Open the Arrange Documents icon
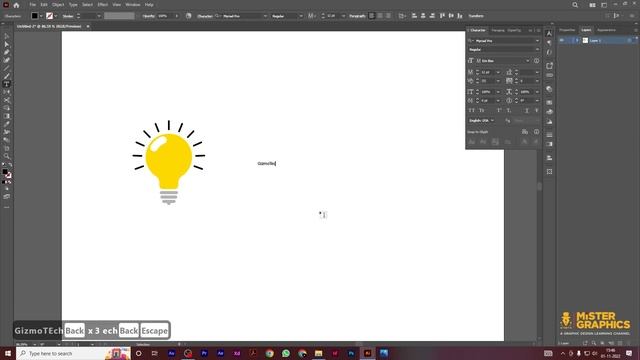Screen dimensions: 640x360 pos(592,5)
